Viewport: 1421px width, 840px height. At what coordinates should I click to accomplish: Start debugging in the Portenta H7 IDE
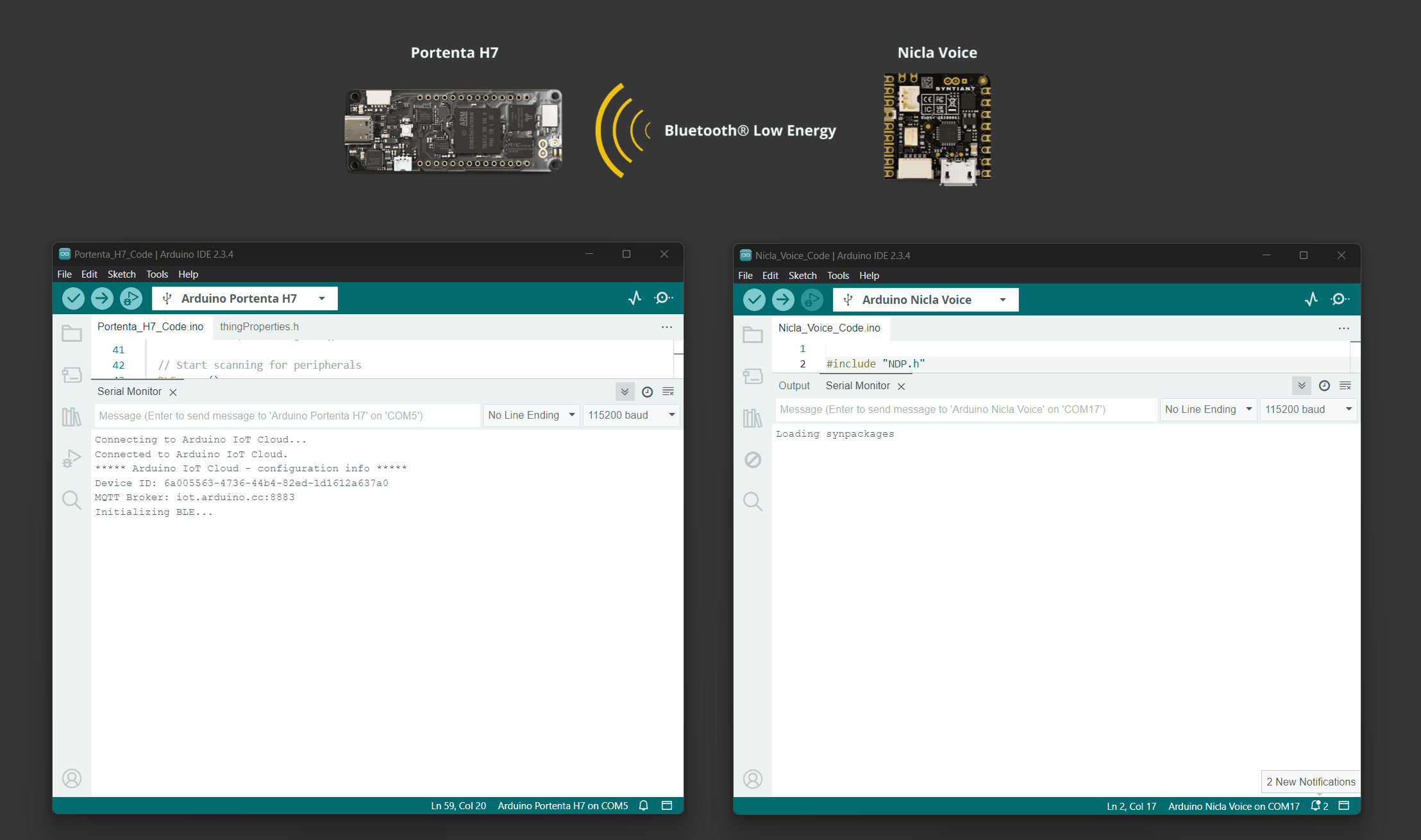(x=130, y=298)
